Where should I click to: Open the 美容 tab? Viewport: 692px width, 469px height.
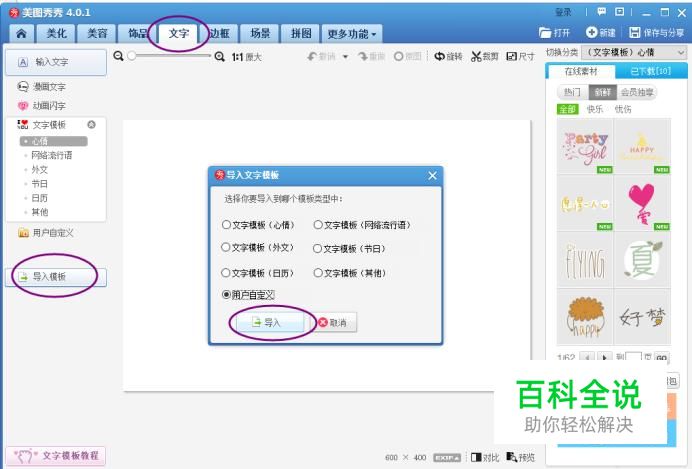pos(97,34)
